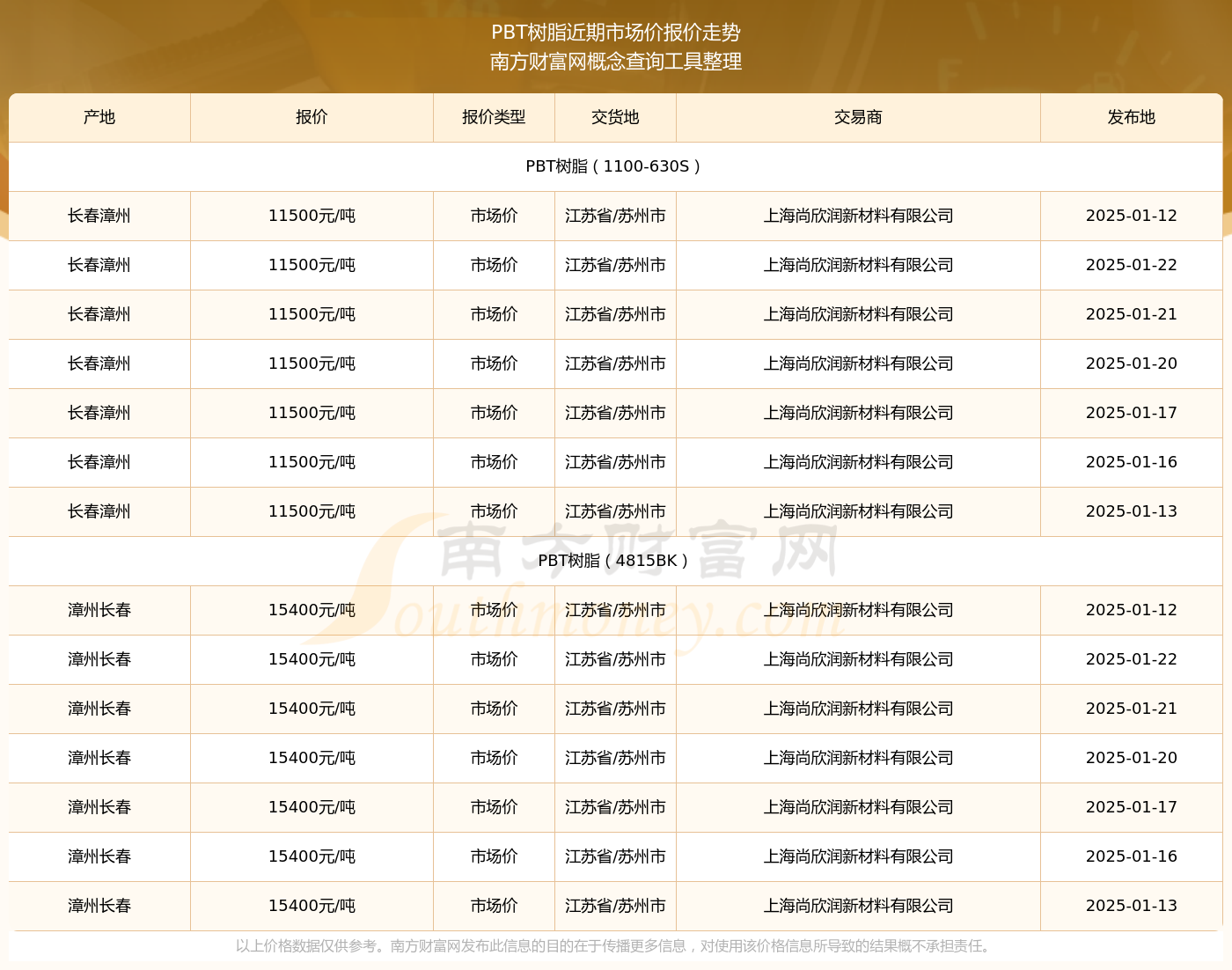
Task: Click 市场价 in the 15400元/吨 2025-01-22 row
Action: coord(494,659)
